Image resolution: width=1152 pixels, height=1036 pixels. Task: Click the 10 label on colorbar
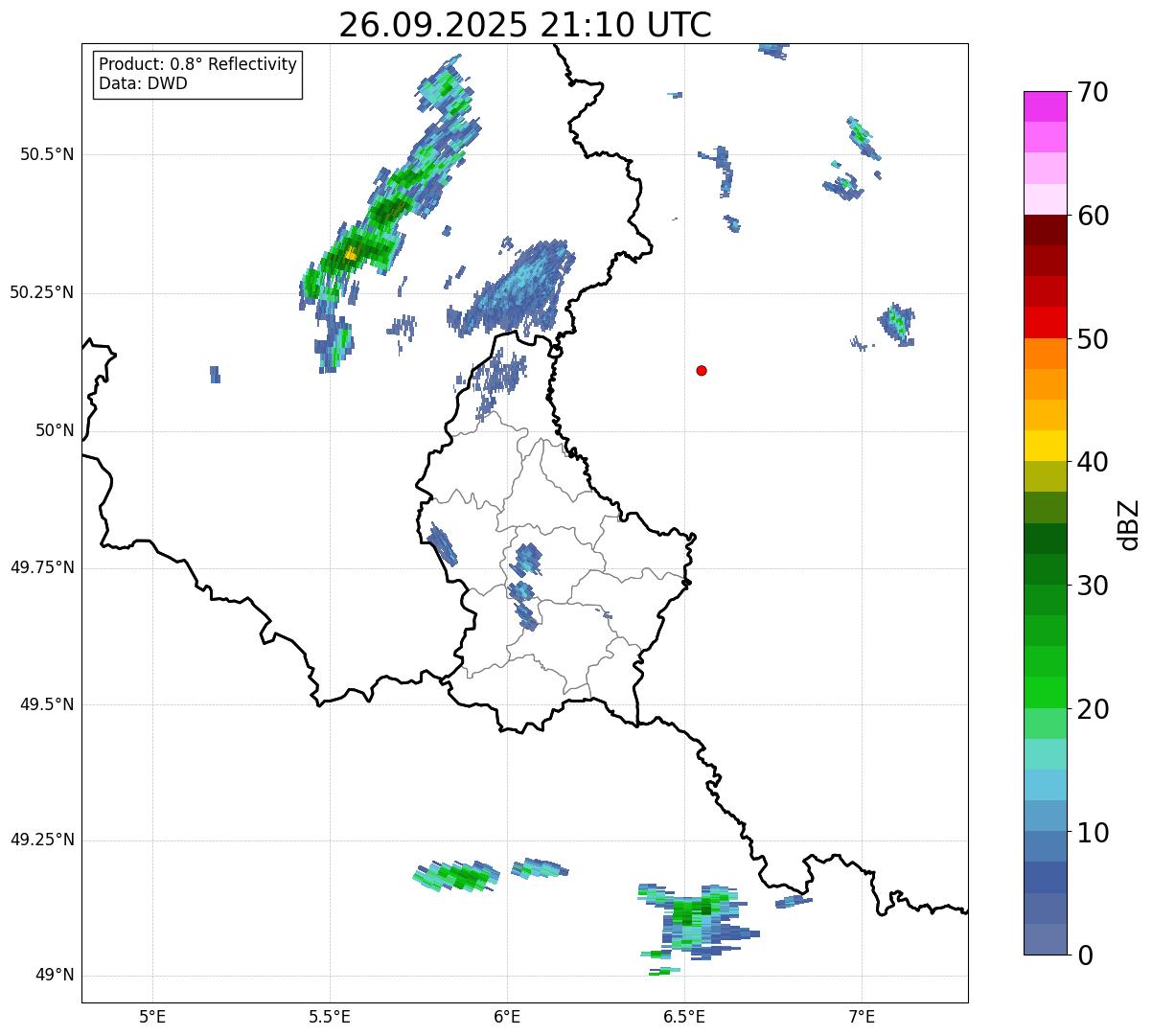click(1094, 833)
